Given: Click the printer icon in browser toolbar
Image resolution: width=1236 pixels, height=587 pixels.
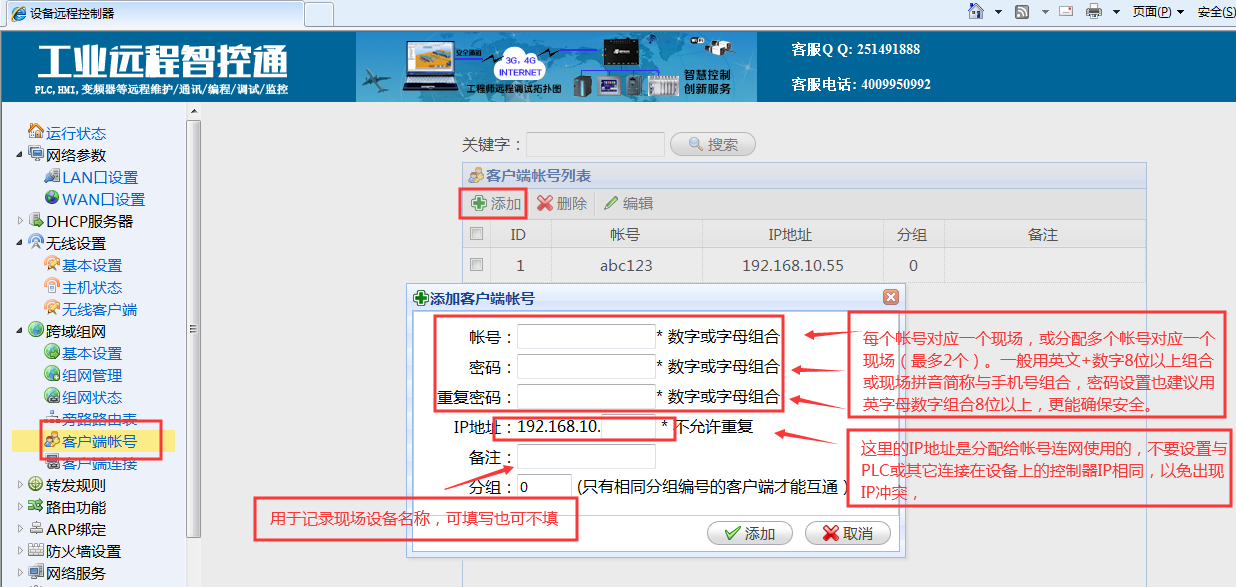Looking at the screenshot, I should (1094, 11).
